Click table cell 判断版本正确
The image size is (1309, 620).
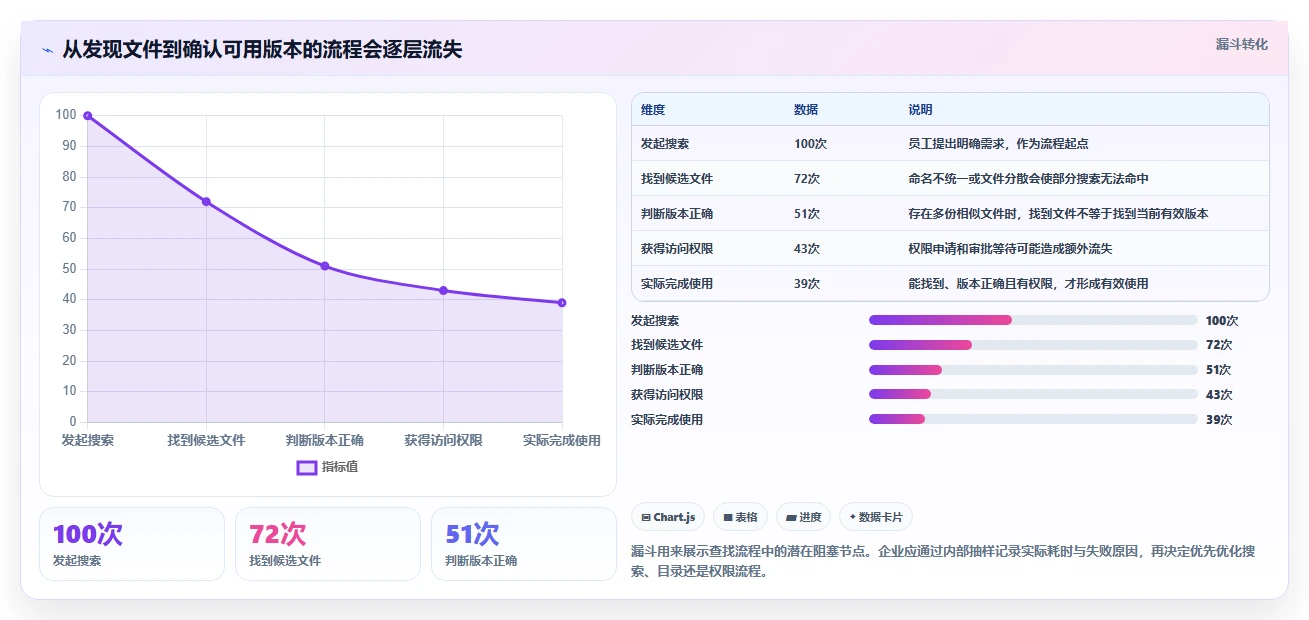point(677,214)
